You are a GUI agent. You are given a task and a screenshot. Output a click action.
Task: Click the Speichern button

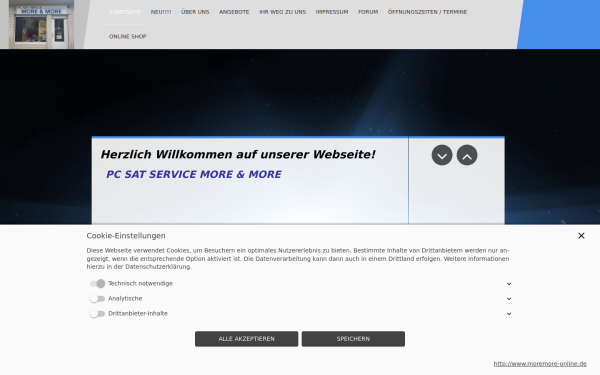click(353, 339)
